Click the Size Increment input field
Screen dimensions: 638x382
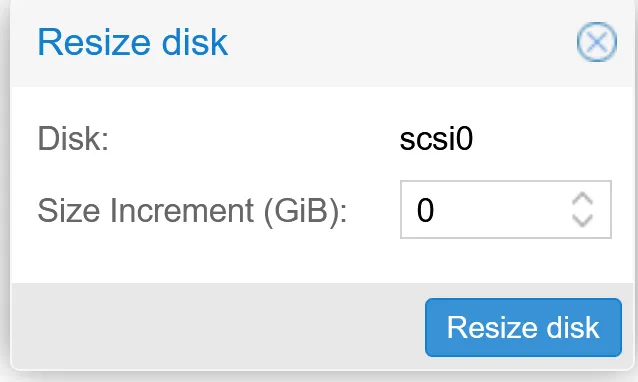505,210
